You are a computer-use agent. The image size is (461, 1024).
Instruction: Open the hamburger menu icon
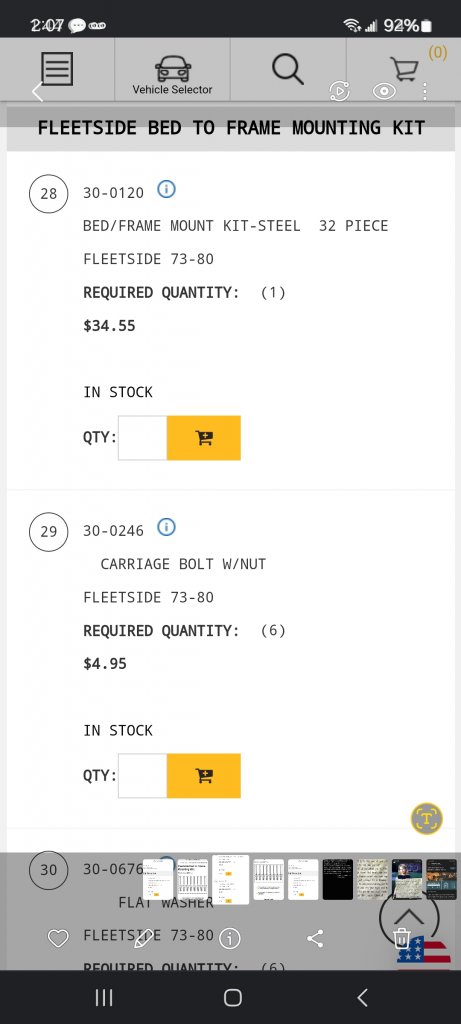point(57,69)
